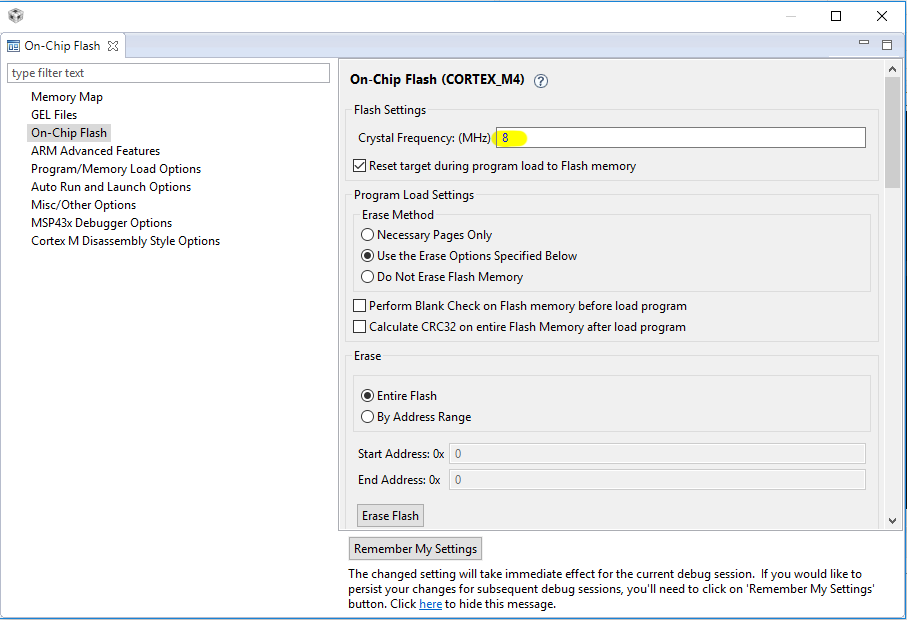The width and height of the screenshot is (907, 620).
Task: Open Auto Run and Launch Options
Action: [111, 186]
